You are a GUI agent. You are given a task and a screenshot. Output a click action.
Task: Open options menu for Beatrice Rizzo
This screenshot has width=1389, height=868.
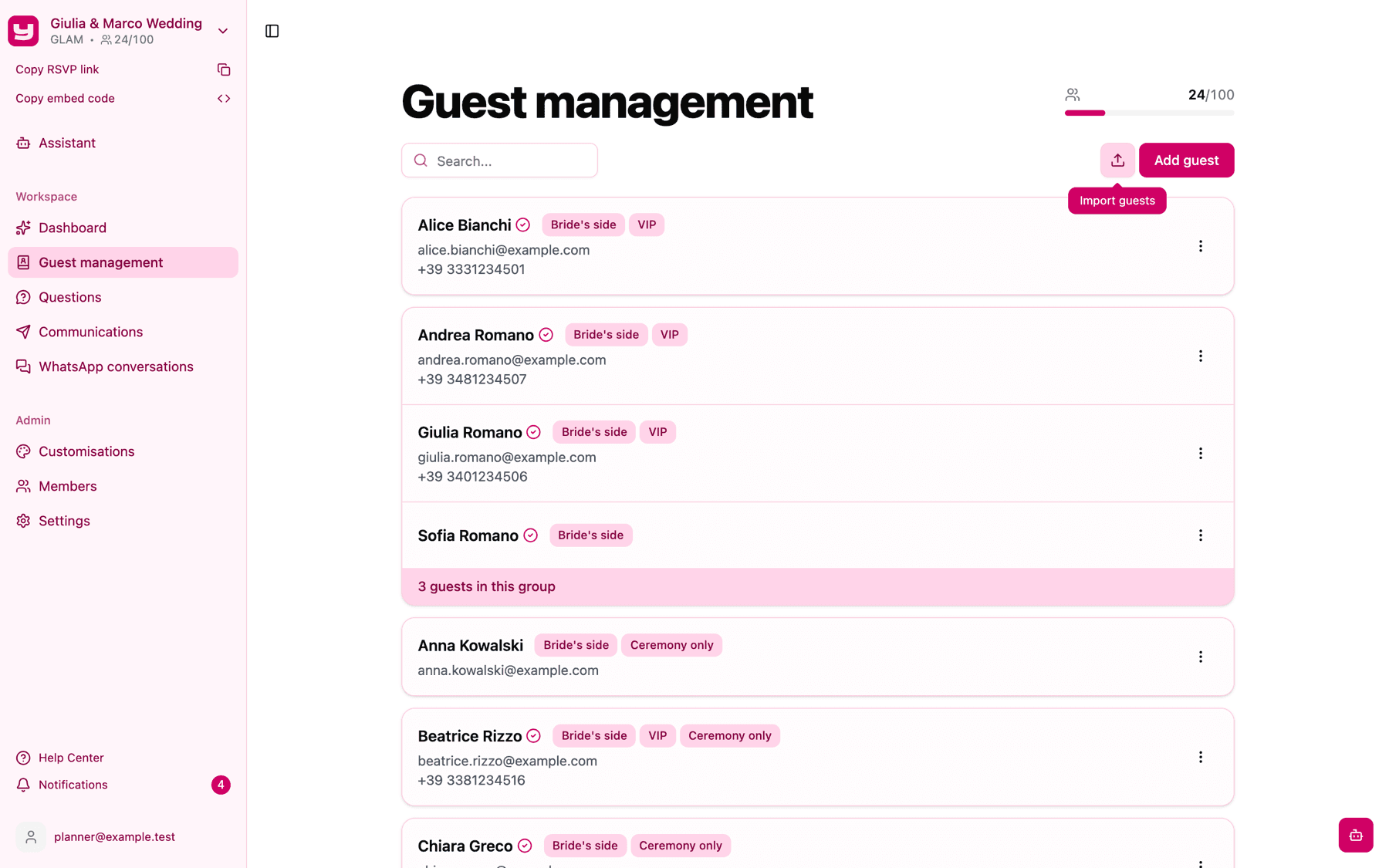(x=1201, y=757)
